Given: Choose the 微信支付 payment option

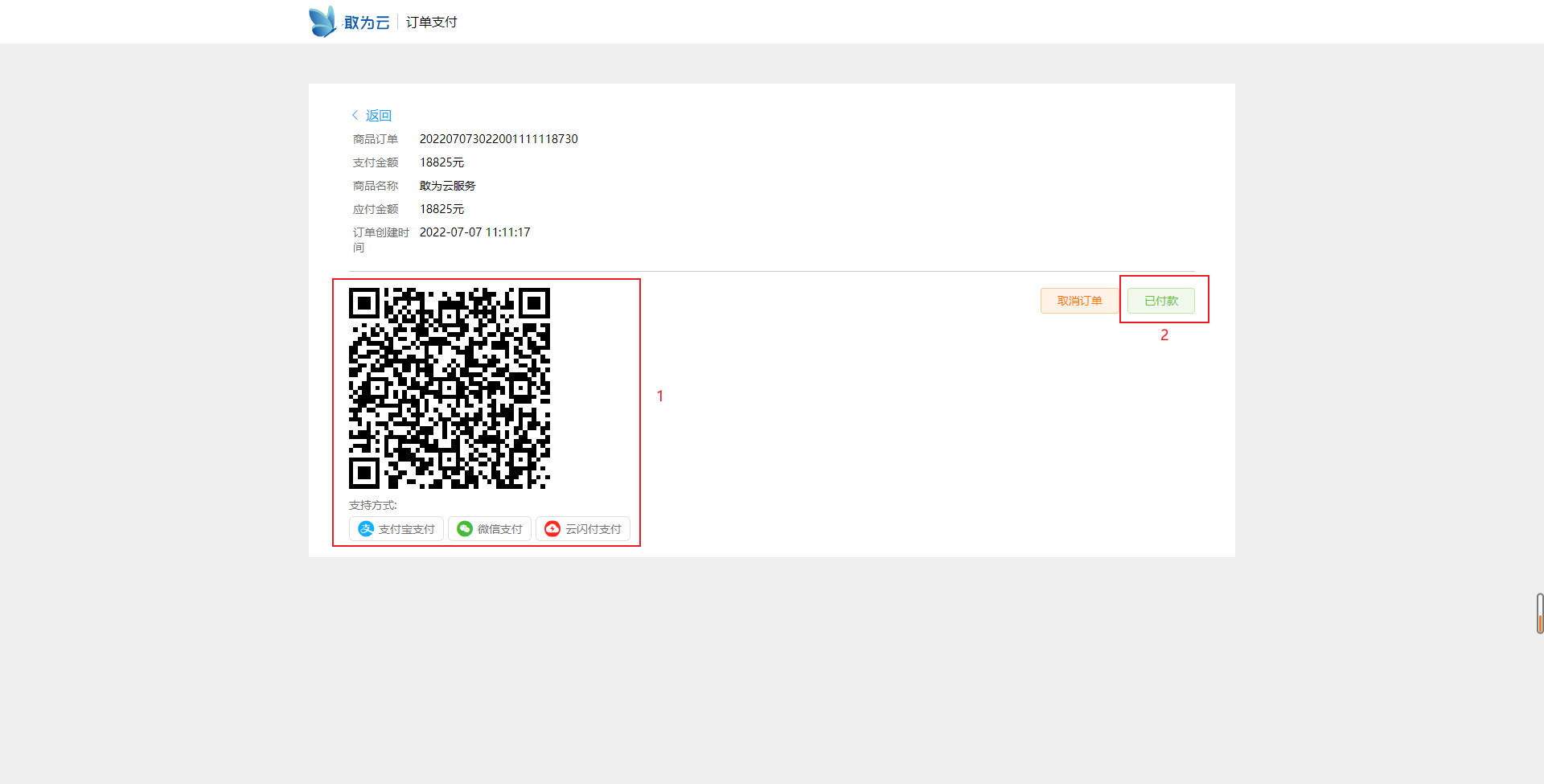Looking at the screenshot, I should (490, 528).
